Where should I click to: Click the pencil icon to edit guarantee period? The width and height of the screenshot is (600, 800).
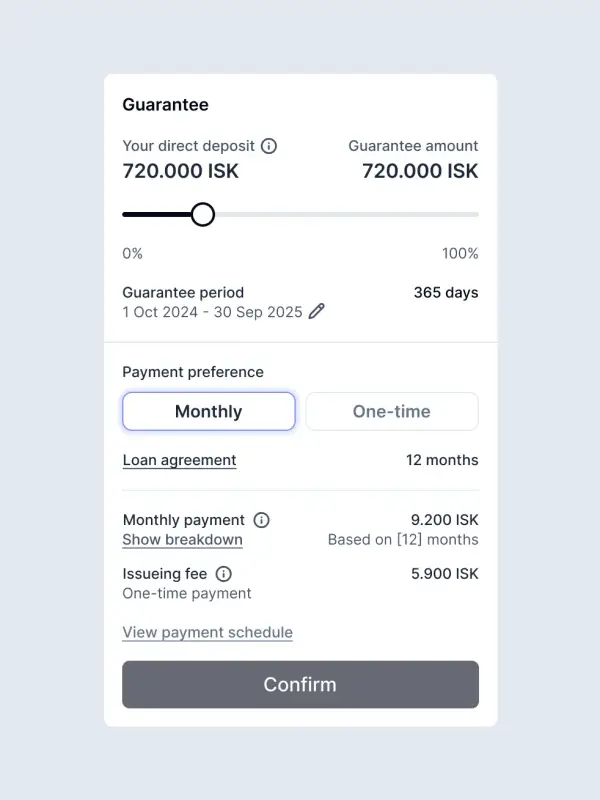click(317, 312)
